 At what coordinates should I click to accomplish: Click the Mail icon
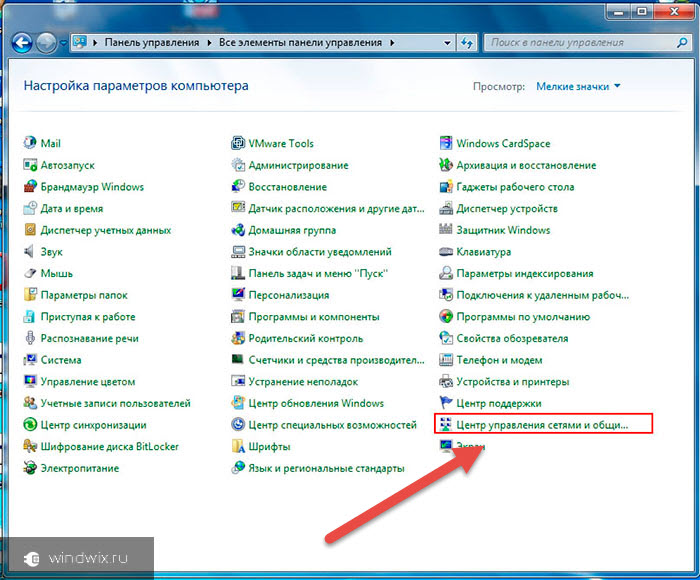coord(30,143)
